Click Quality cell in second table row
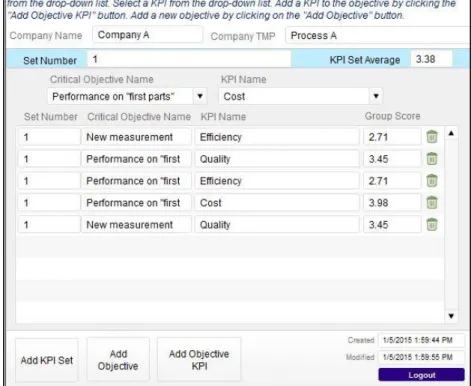The height and width of the screenshot is (386, 471). [277, 159]
